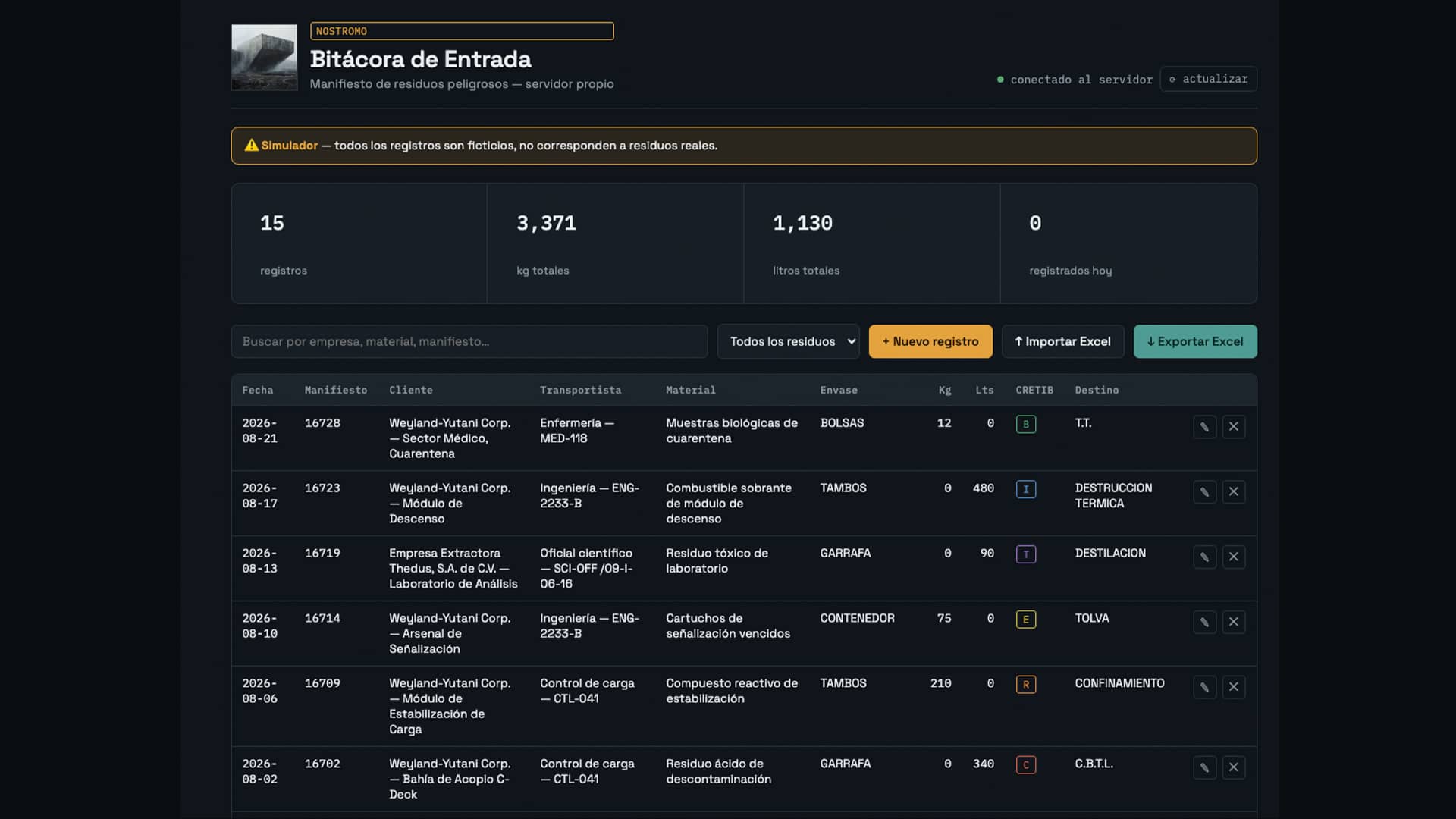The height and width of the screenshot is (819, 1456).
Task: Click manifest number 16723
Action: (322, 488)
